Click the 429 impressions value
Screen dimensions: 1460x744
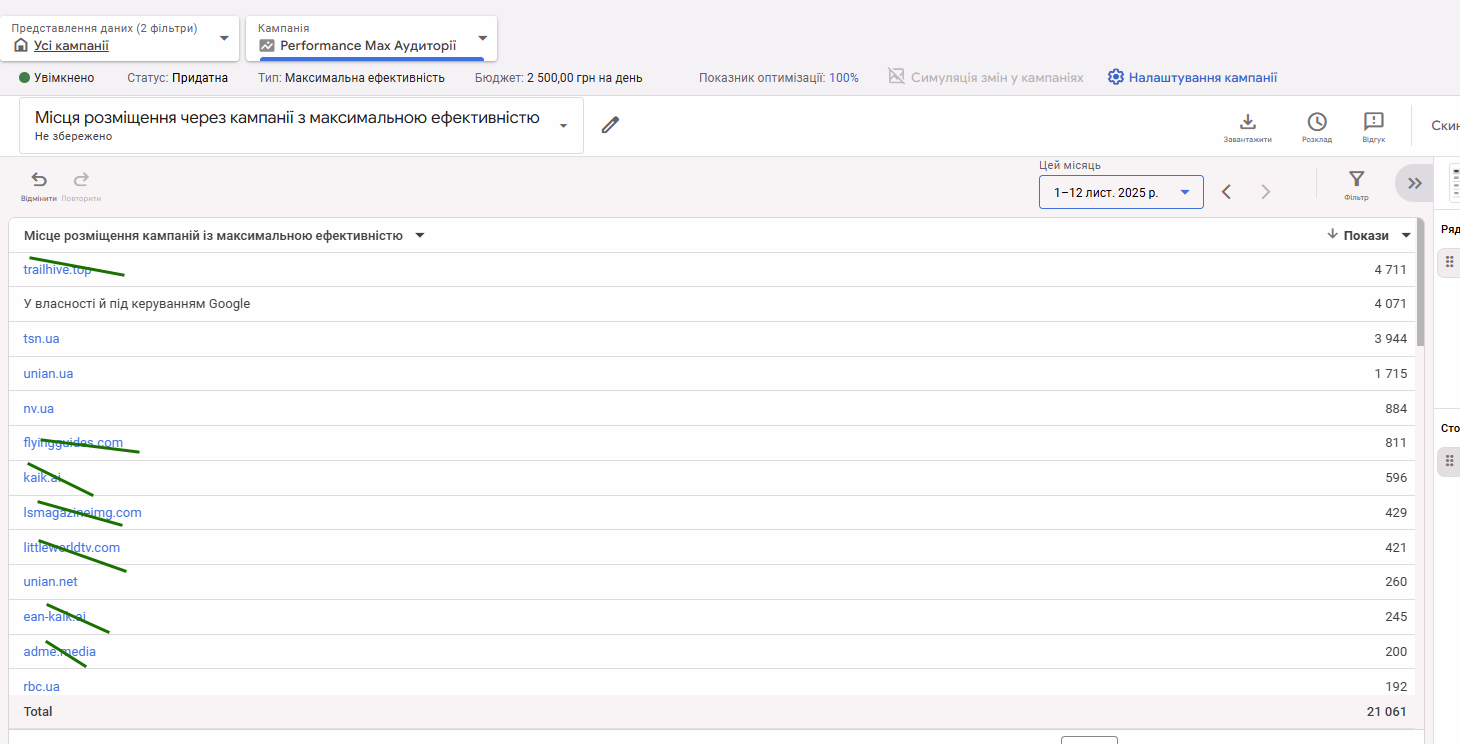(x=1396, y=513)
